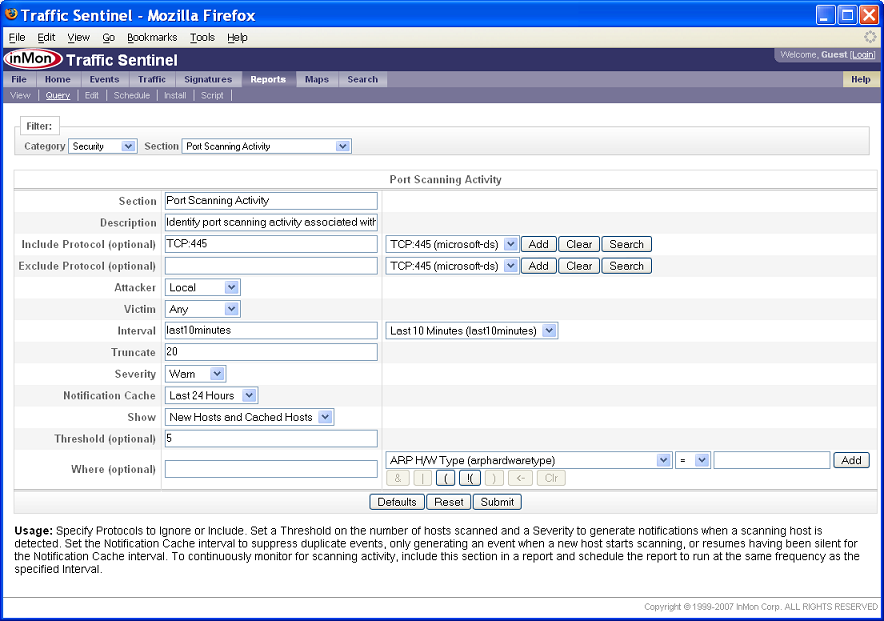Click the Section name input field
The height and width of the screenshot is (621, 884).
coord(271,201)
